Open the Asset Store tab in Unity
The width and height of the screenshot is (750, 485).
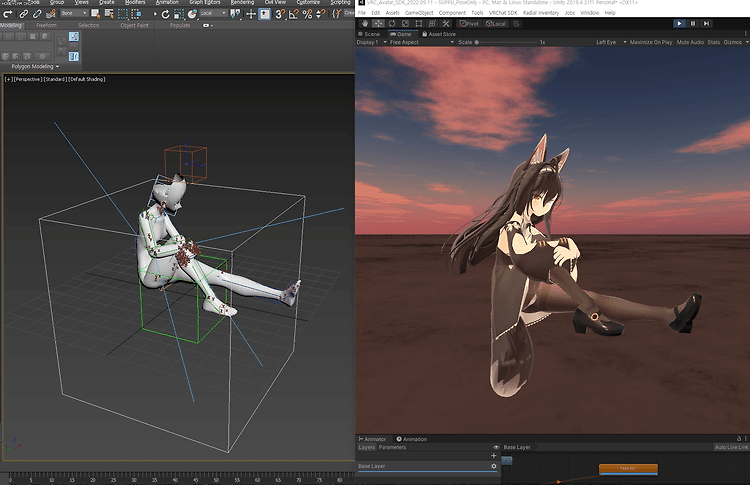point(439,34)
